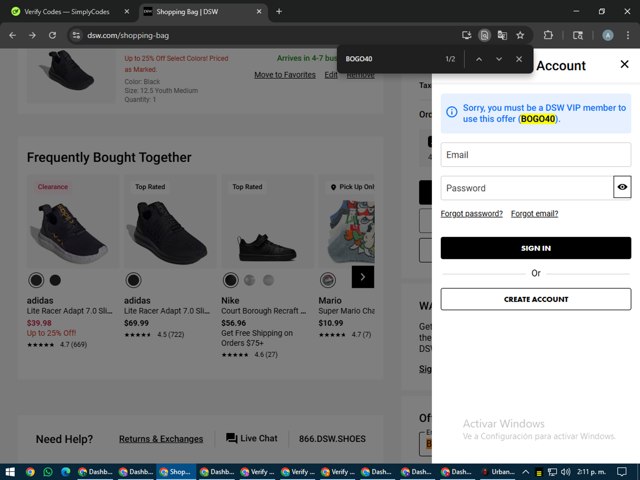The image size is (640, 480).
Task: Open Returns & Exchanges link
Action: coord(161,439)
